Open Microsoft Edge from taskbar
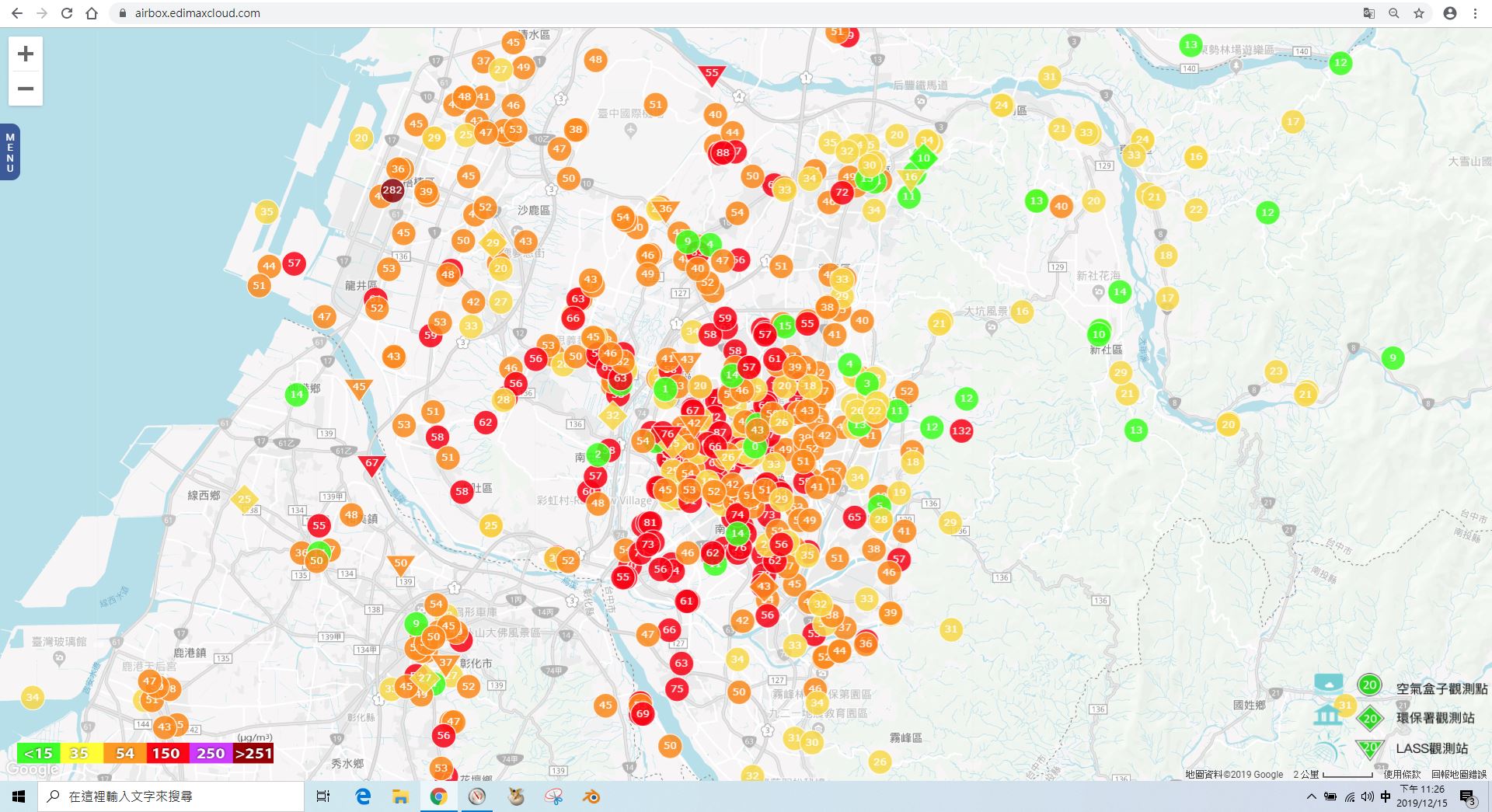Viewport: 1492px width, 812px height. coord(363,796)
